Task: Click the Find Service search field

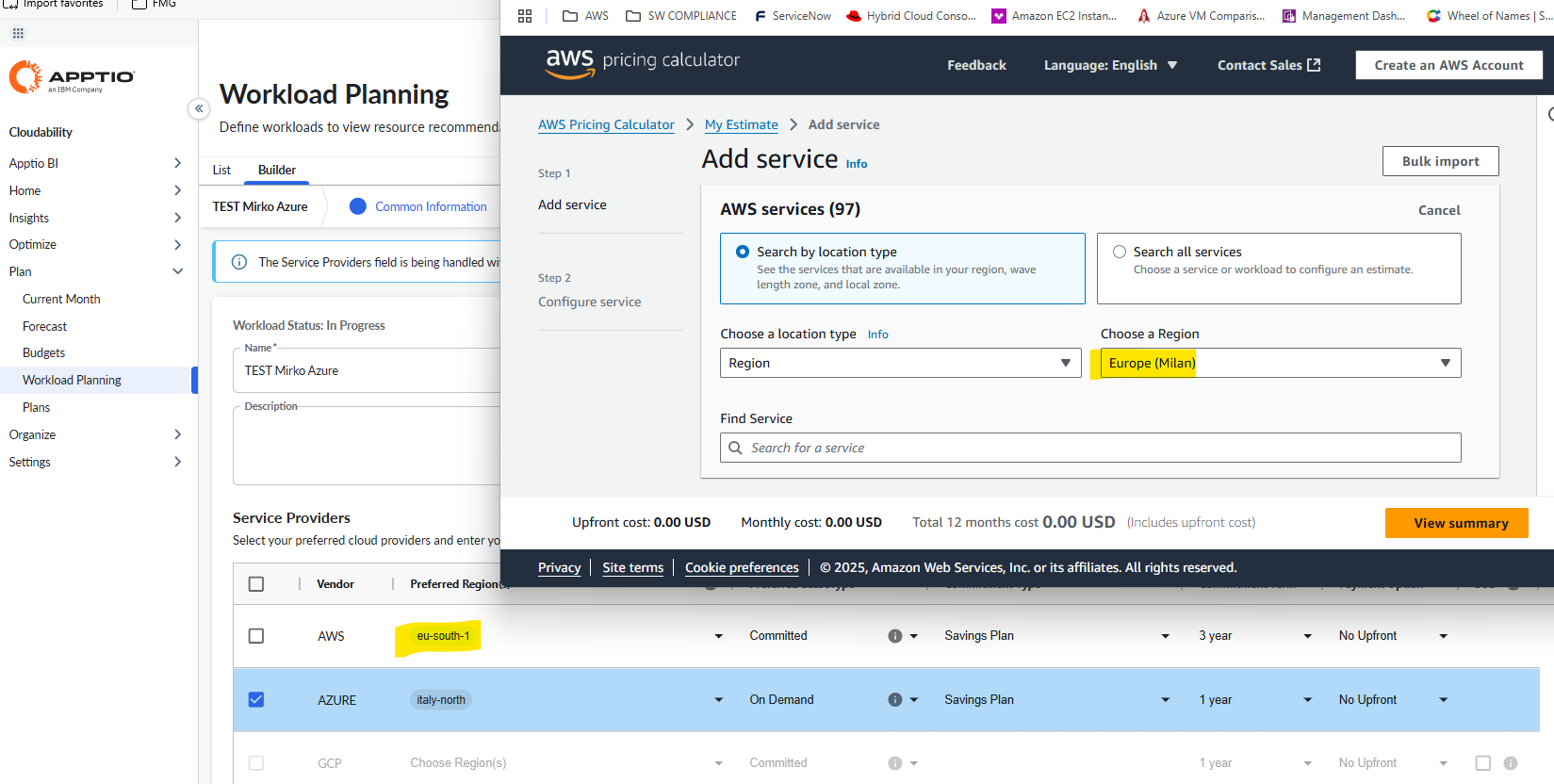Action: (x=1090, y=448)
